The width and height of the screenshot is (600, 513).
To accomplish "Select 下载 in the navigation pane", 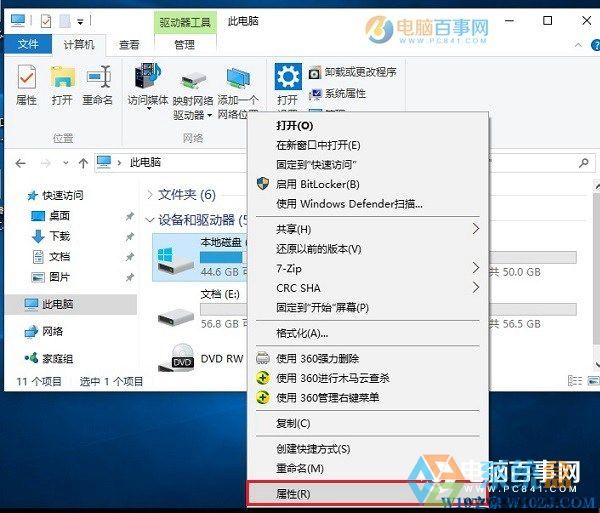I will pos(50,236).
